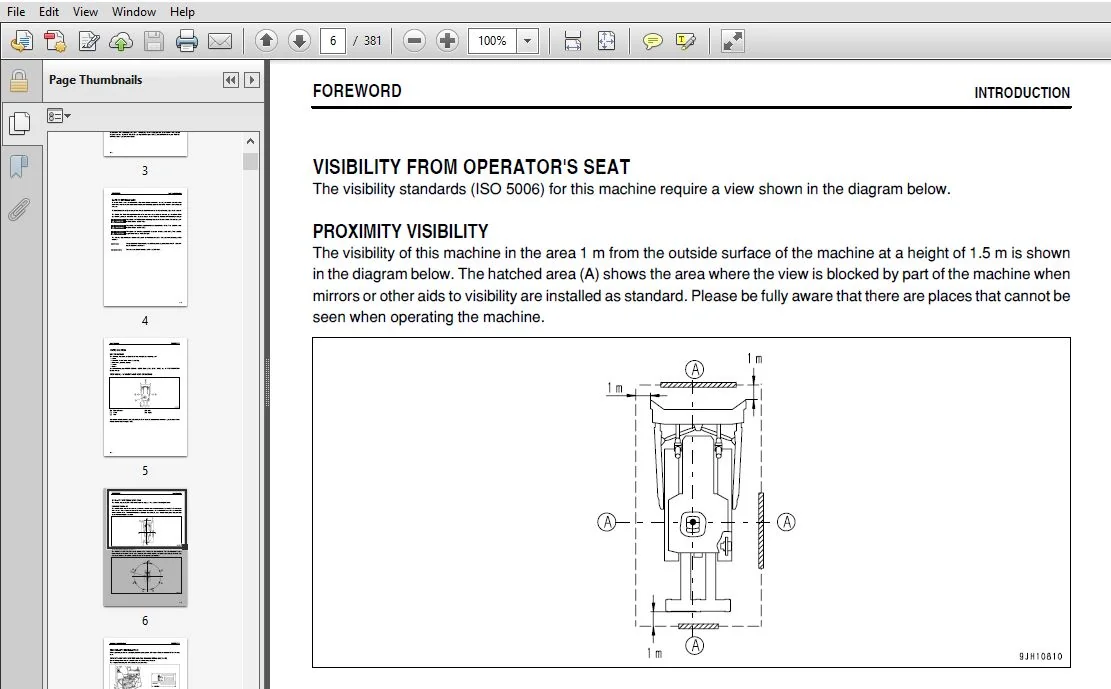Image resolution: width=1111 pixels, height=689 pixels.
Task: Click the security padlock icon
Action: (19, 81)
